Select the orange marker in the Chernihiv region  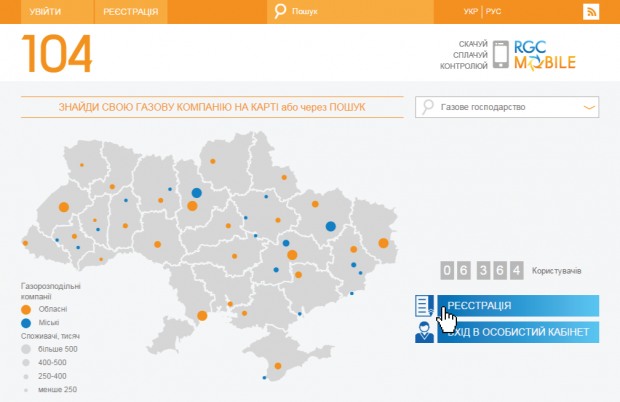tap(213, 161)
